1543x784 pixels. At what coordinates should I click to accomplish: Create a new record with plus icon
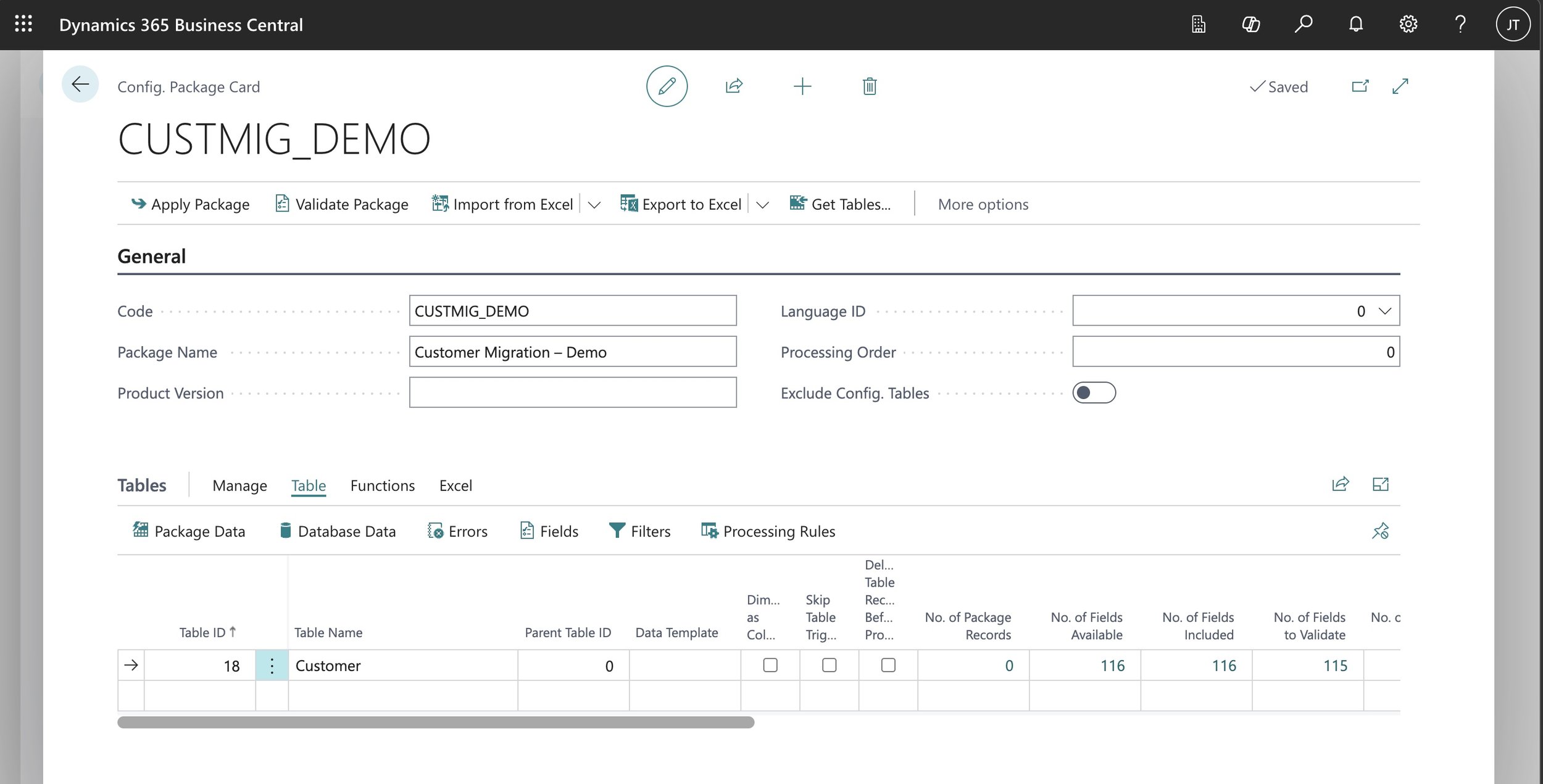point(802,86)
